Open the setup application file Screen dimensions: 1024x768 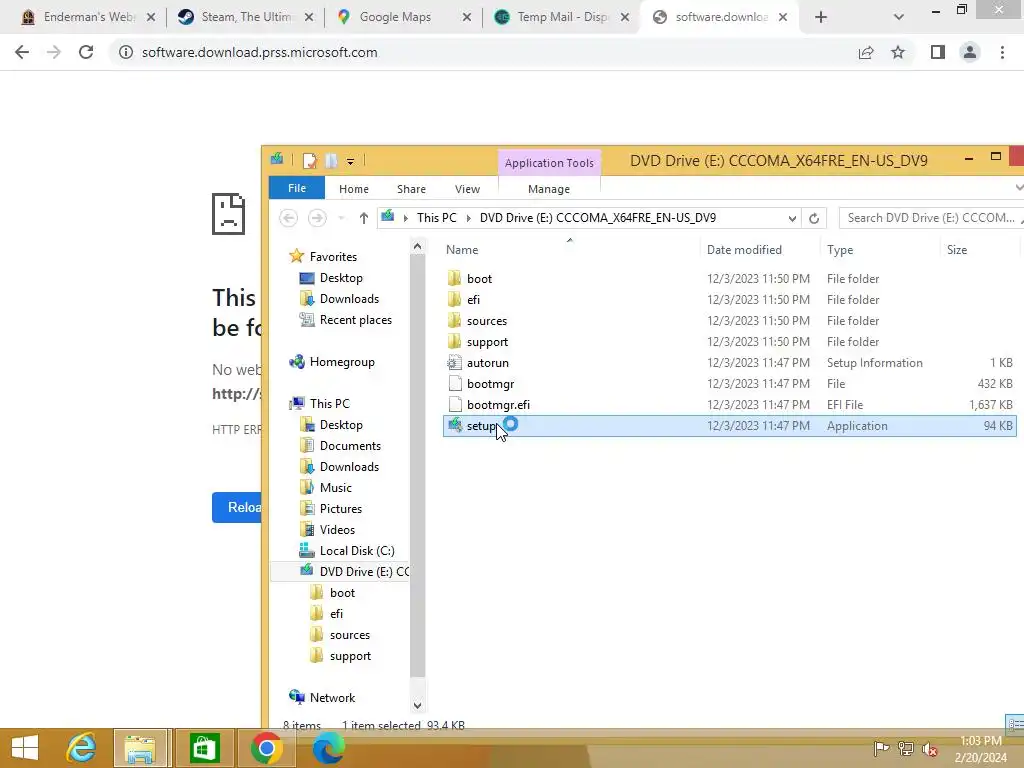click(x=729, y=426)
